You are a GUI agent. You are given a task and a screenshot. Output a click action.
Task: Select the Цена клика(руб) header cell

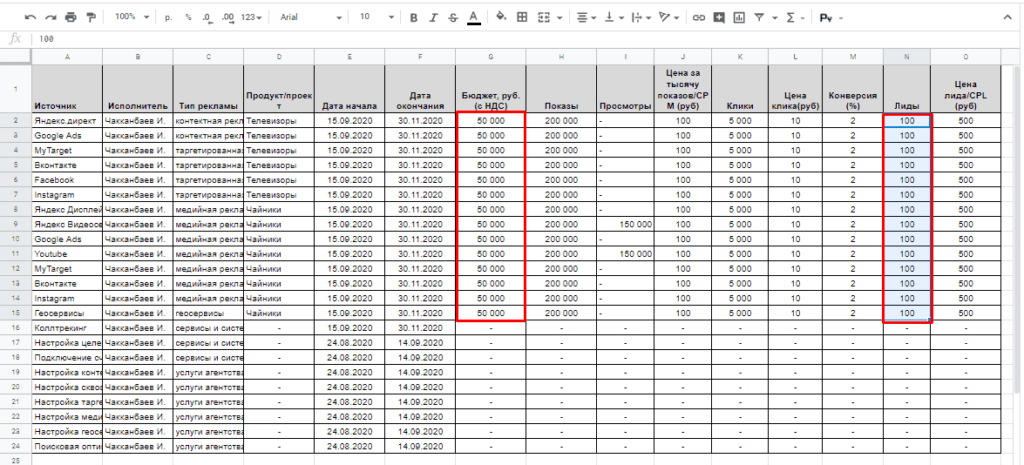point(795,88)
